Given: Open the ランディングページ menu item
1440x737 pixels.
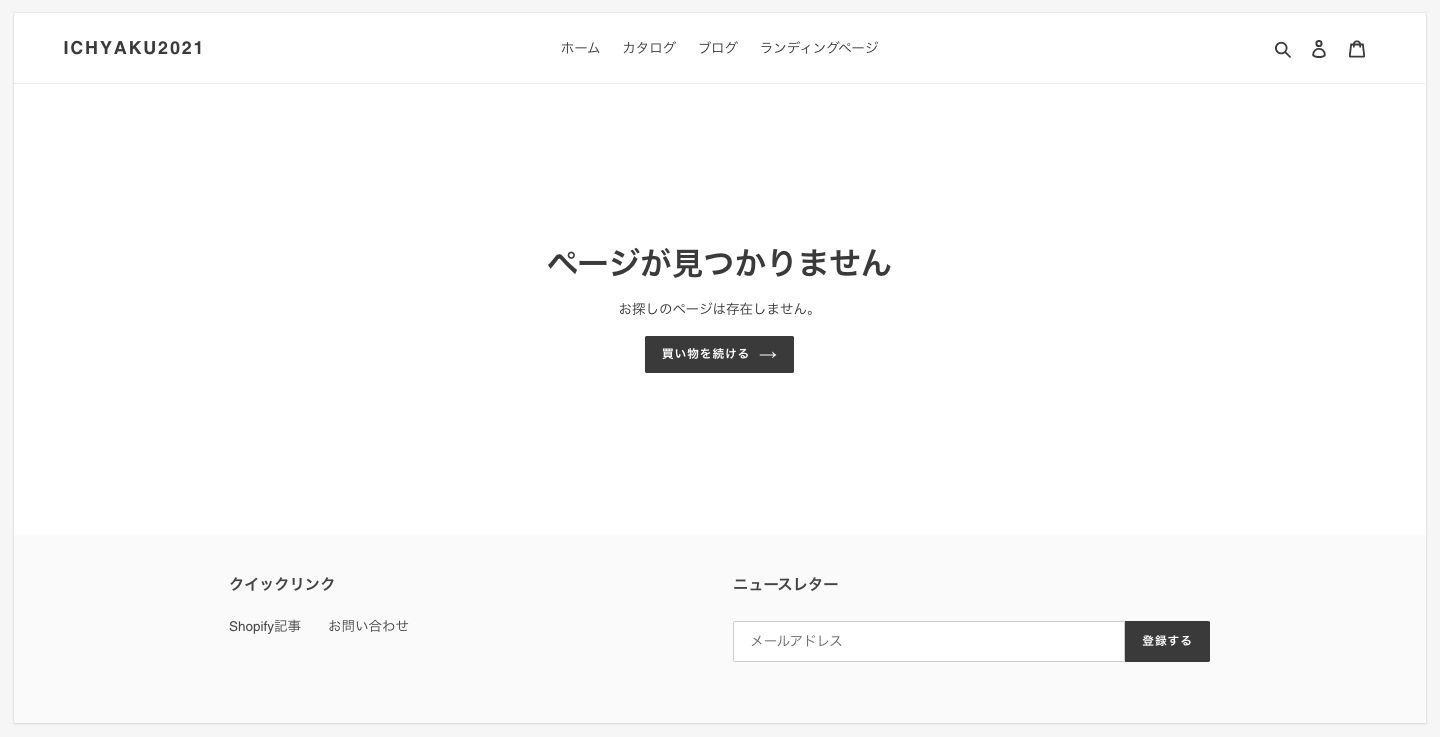Looking at the screenshot, I should 819,48.
